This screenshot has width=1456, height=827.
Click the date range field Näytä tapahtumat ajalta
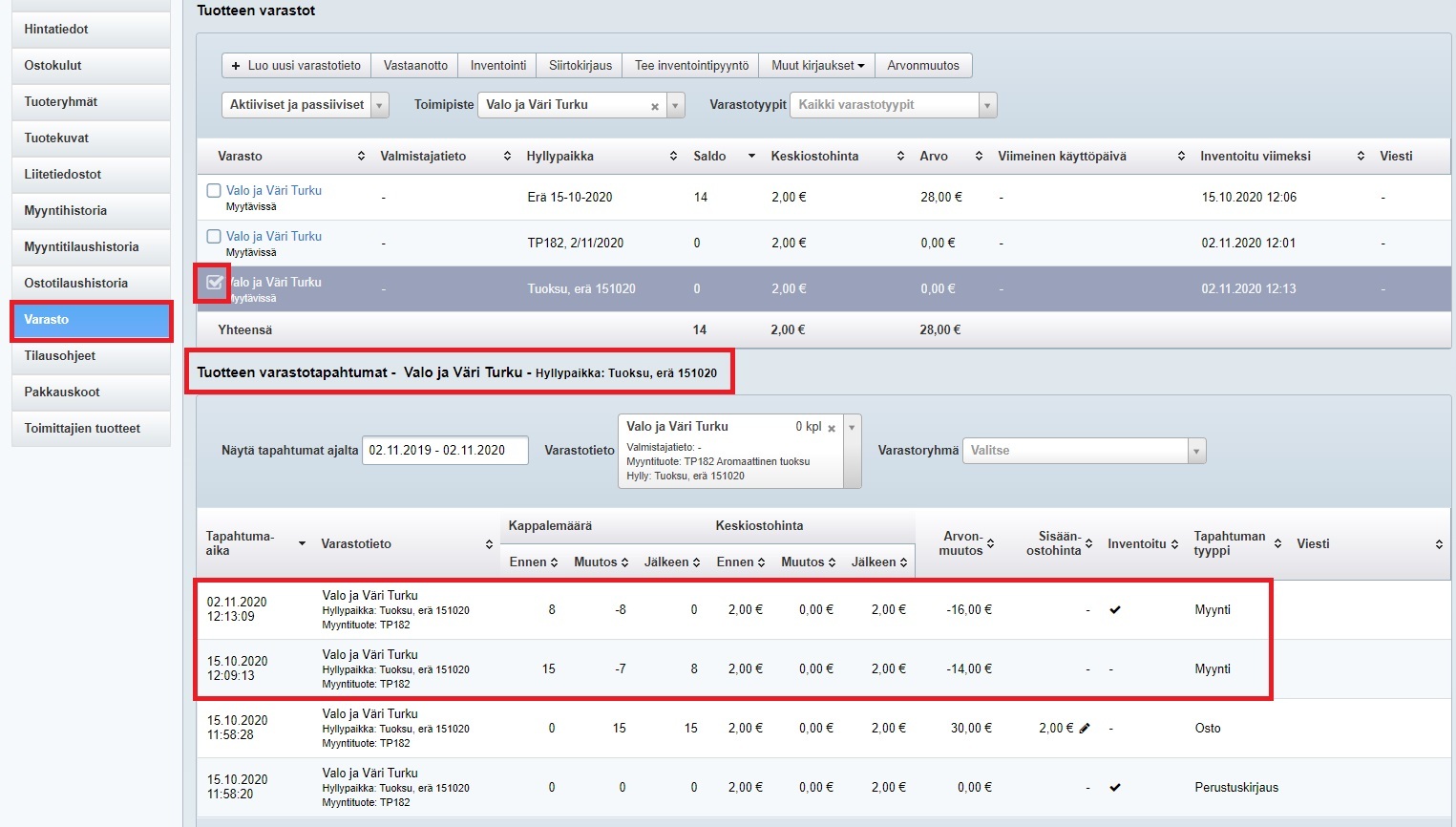(444, 451)
